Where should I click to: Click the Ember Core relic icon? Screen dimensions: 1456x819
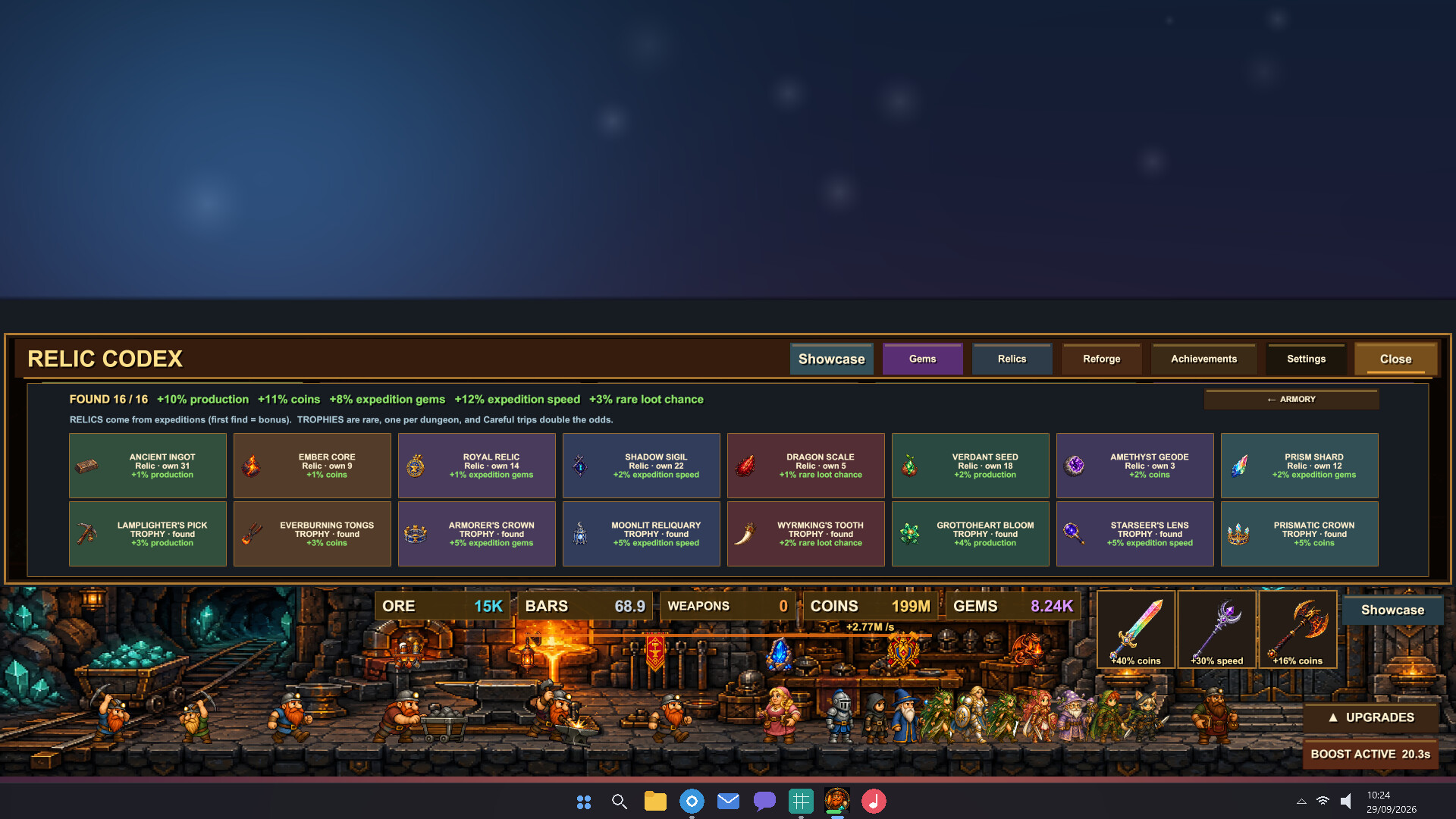pyautogui.click(x=252, y=466)
